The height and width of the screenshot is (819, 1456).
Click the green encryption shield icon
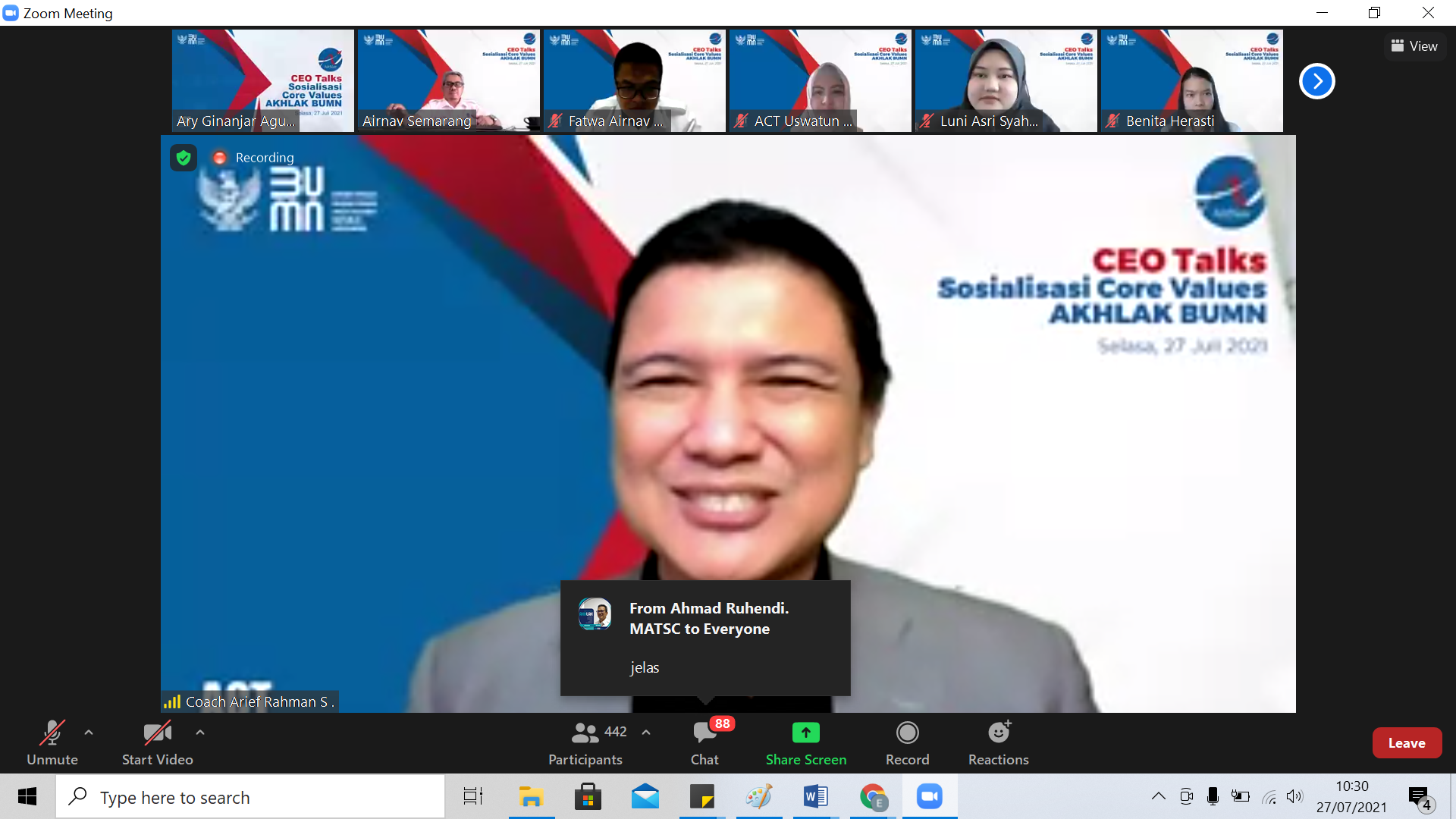click(184, 158)
